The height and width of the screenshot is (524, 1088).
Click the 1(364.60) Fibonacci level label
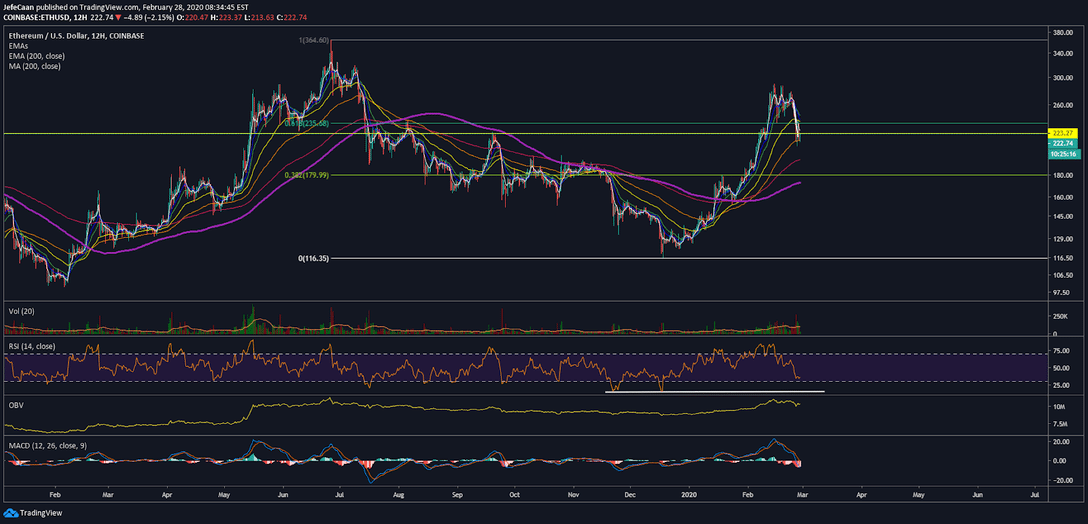[x=313, y=40]
